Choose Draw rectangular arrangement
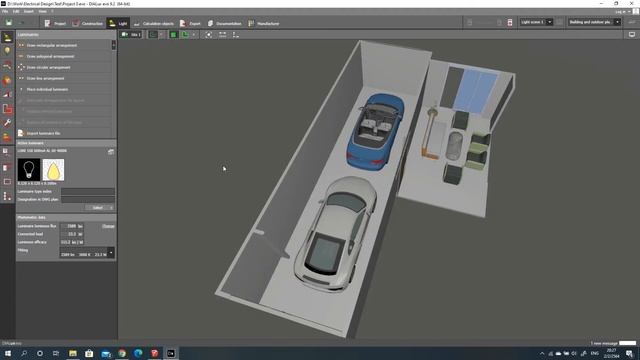Viewport: 640px width, 360px height. click(x=64, y=45)
